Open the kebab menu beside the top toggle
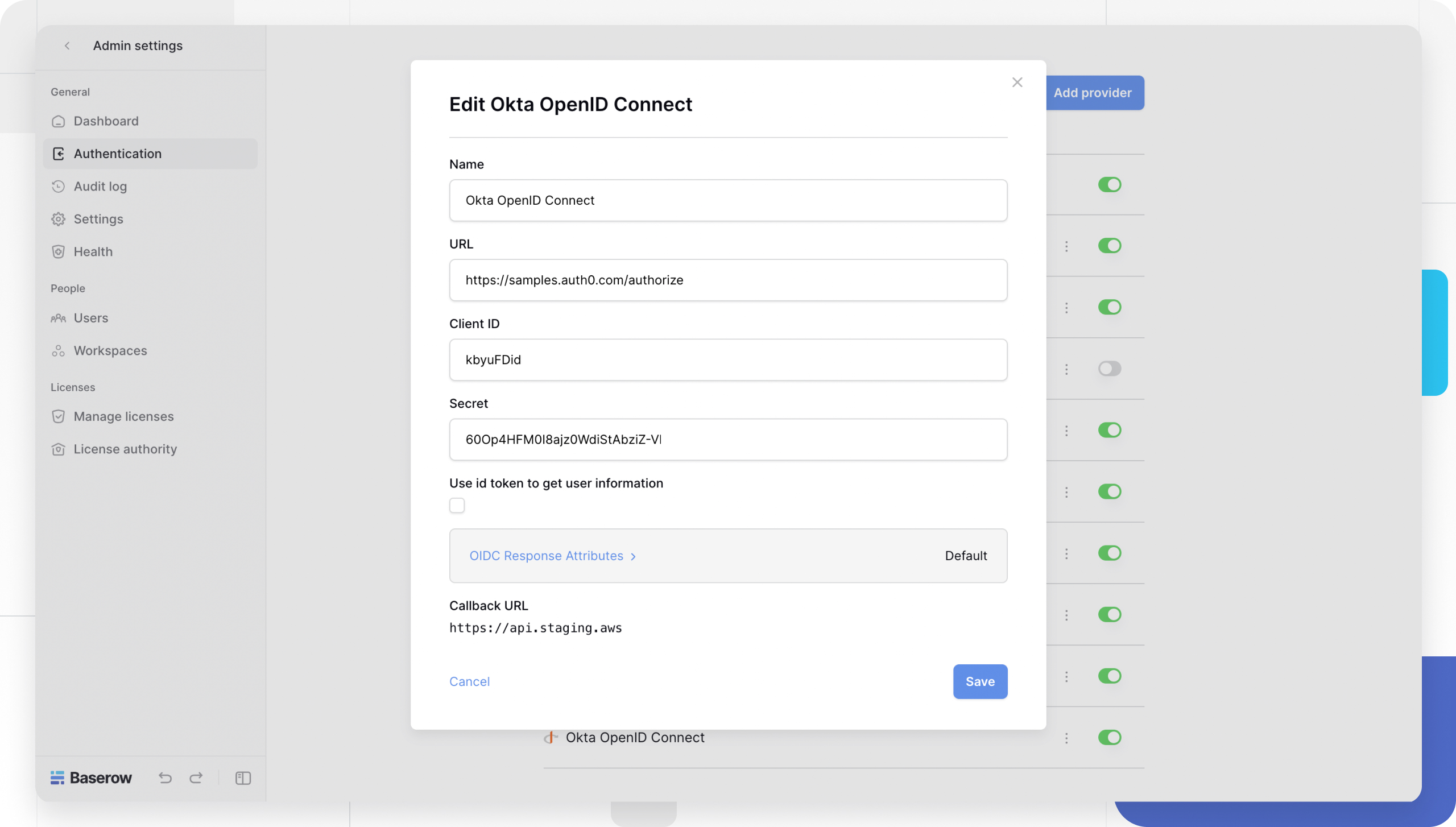 click(x=1066, y=246)
